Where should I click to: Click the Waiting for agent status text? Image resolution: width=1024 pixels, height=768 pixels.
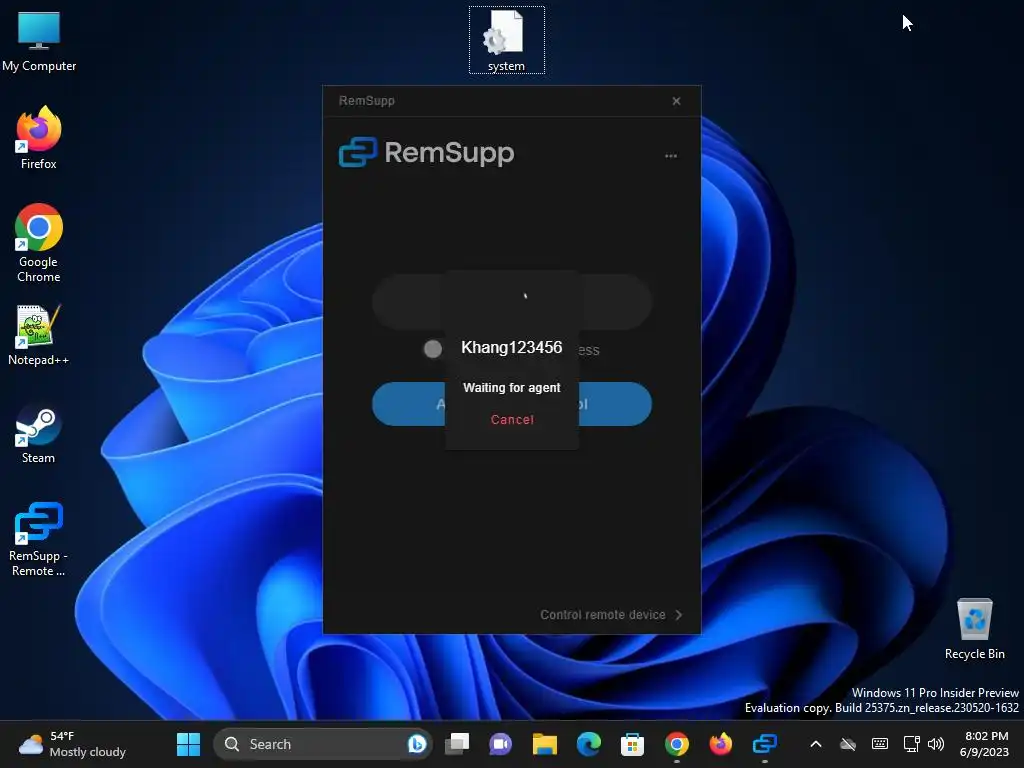point(511,388)
